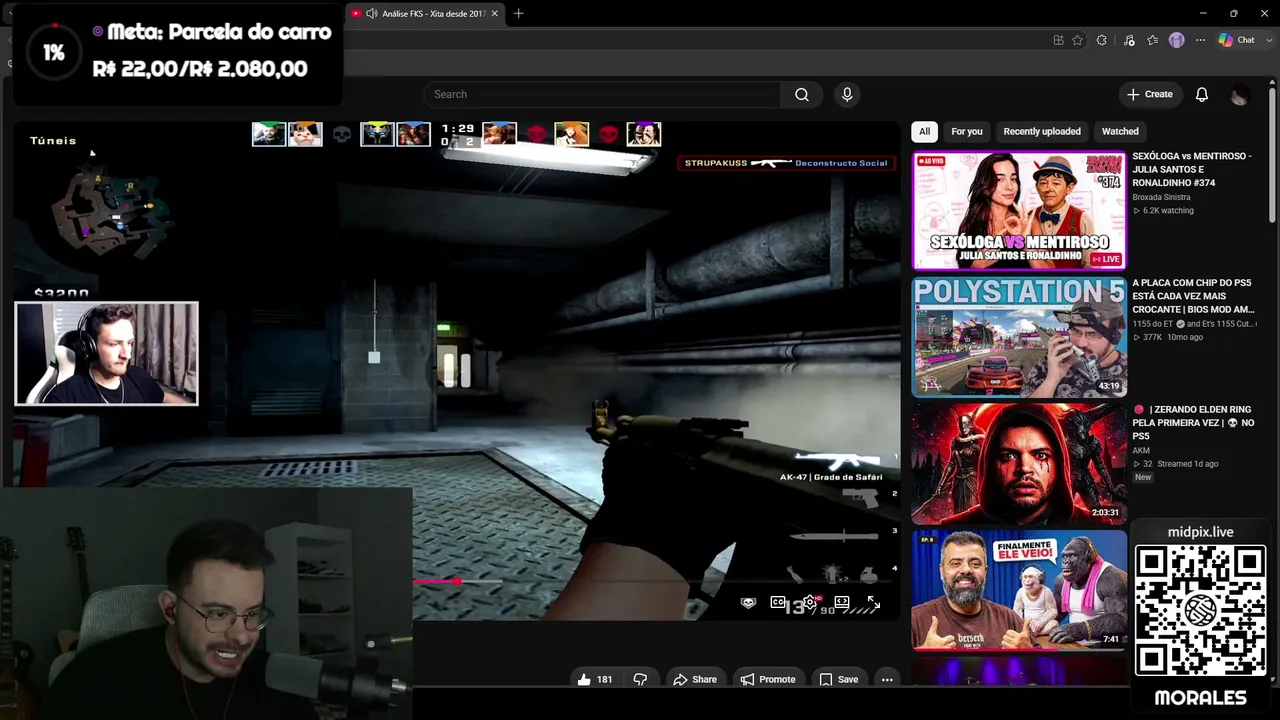Open the Elden Ring stream thumbnail

click(1019, 464)
